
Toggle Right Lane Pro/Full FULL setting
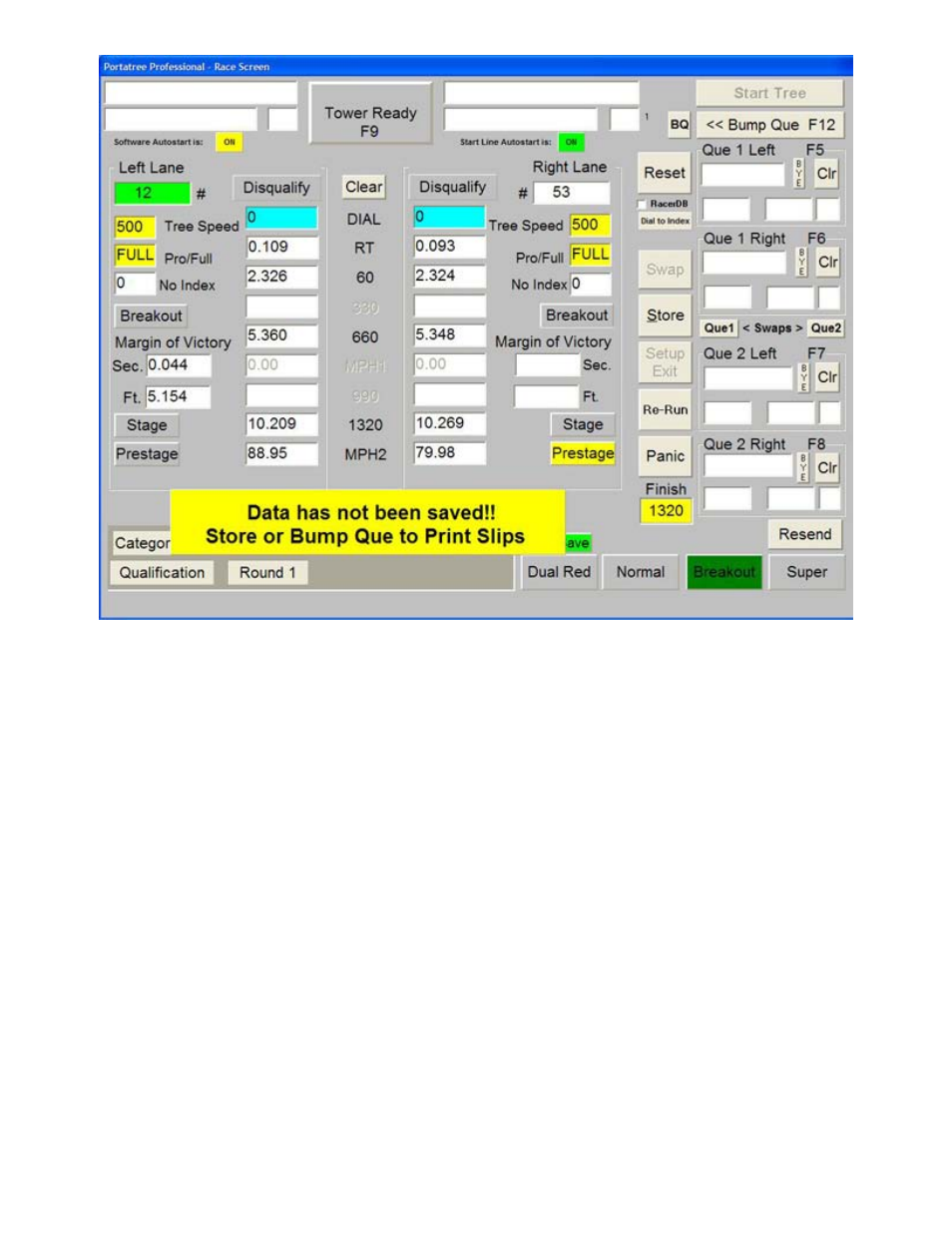(x=590, y=255)
